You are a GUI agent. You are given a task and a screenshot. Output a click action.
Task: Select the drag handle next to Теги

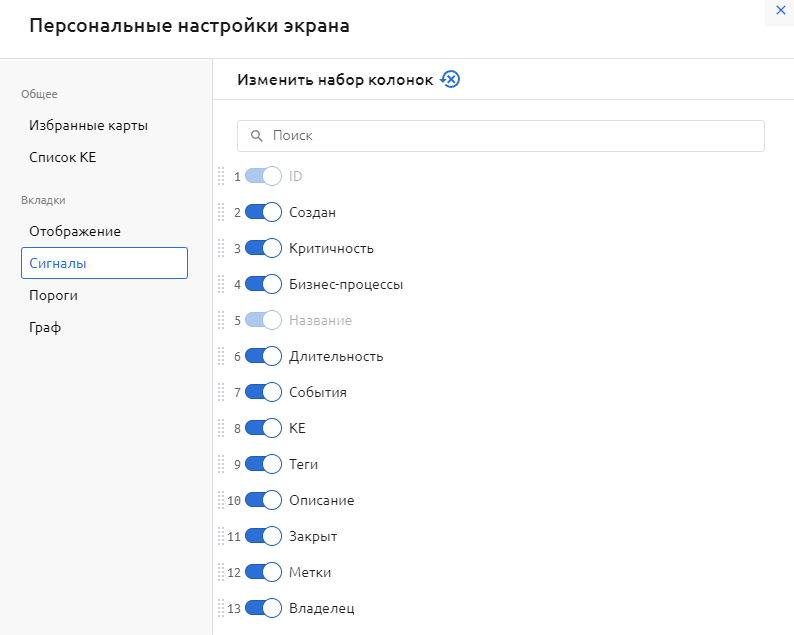coord(221,464)
